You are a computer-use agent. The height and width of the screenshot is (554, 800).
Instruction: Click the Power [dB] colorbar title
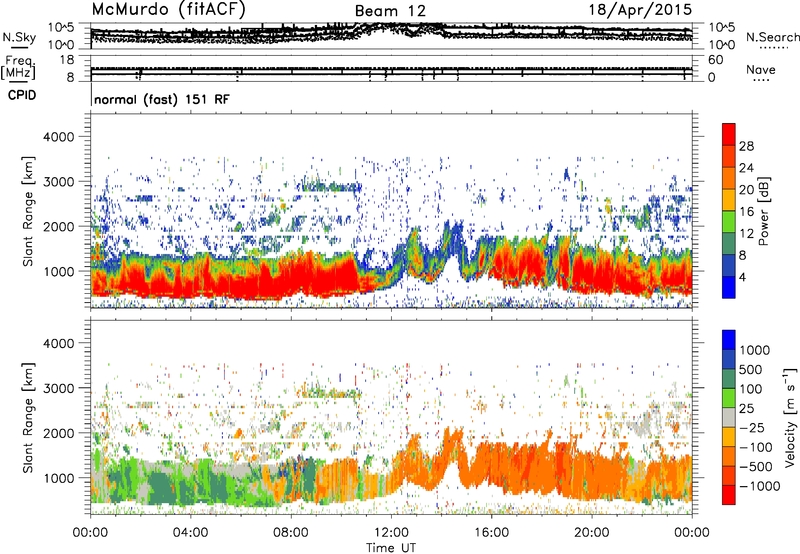tap(763, 211)
